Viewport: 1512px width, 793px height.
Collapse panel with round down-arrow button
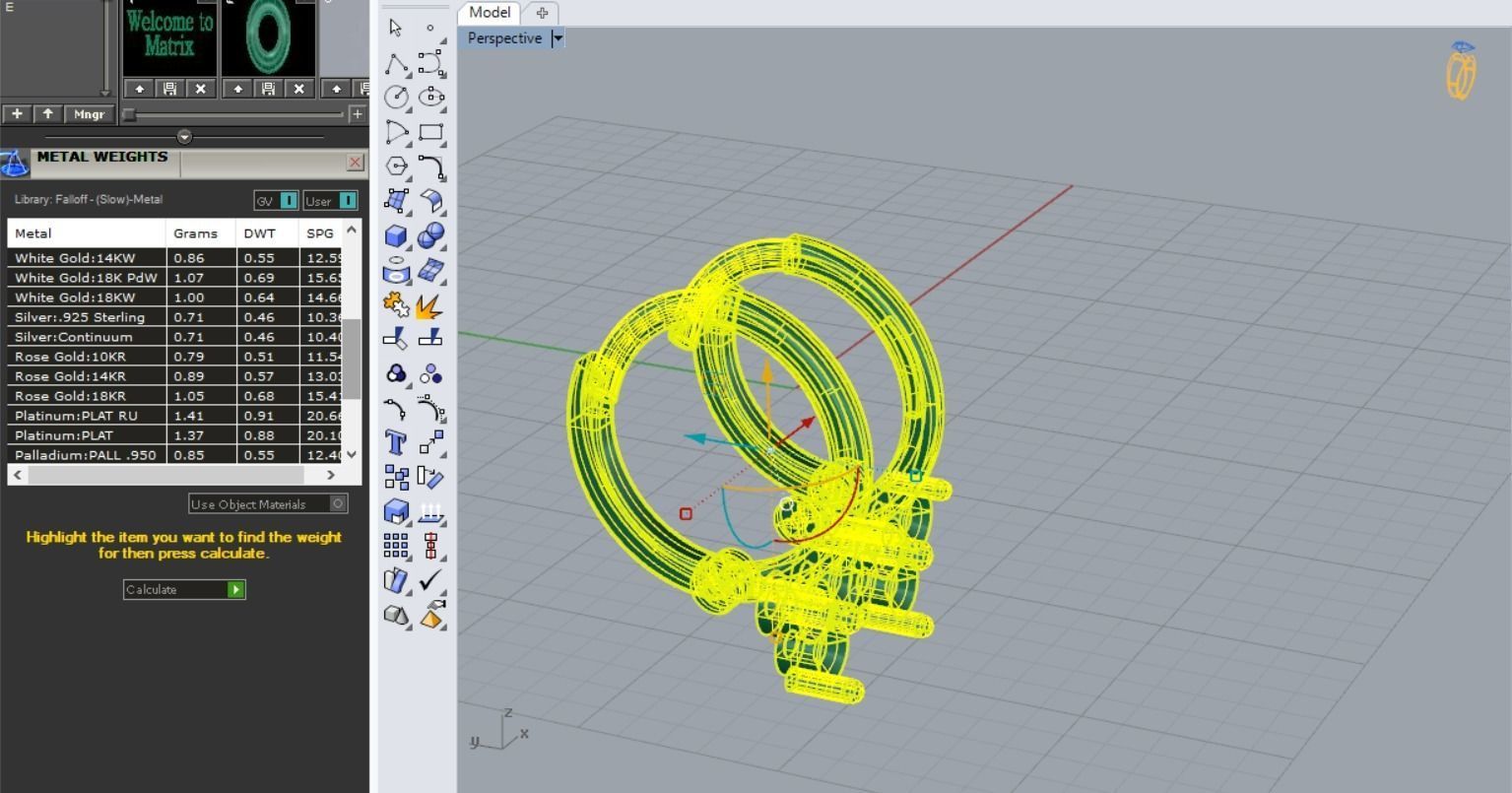(184, 137)
